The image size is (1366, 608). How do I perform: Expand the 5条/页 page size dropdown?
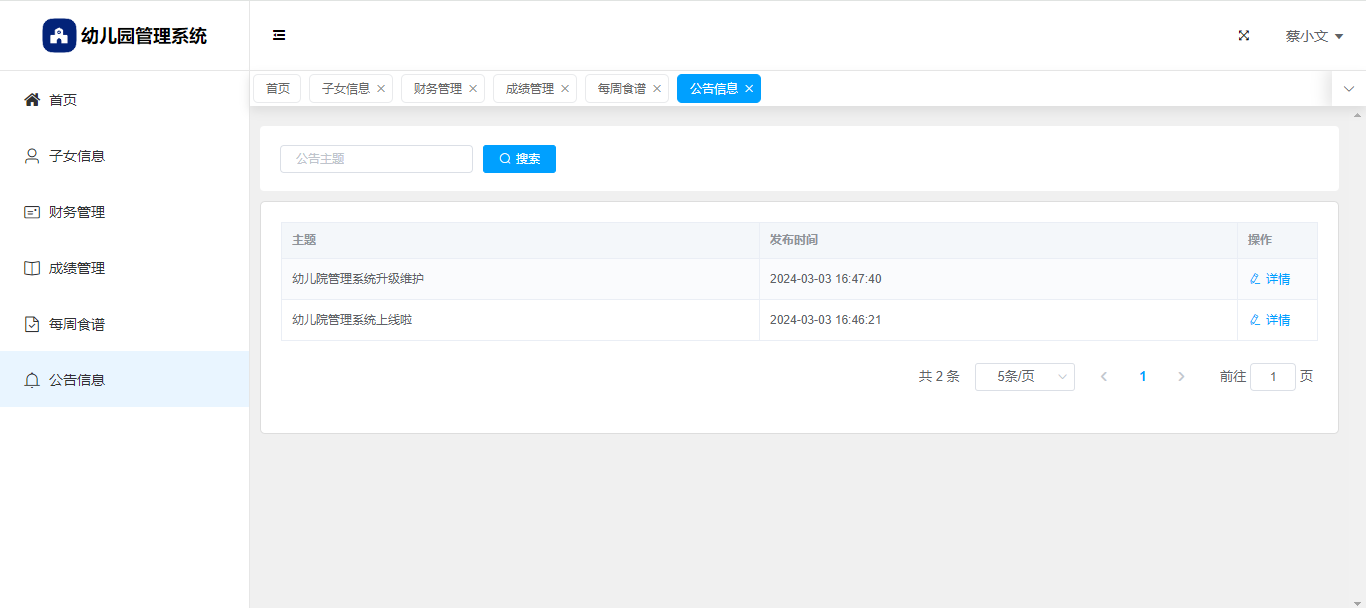(1024, 377)
